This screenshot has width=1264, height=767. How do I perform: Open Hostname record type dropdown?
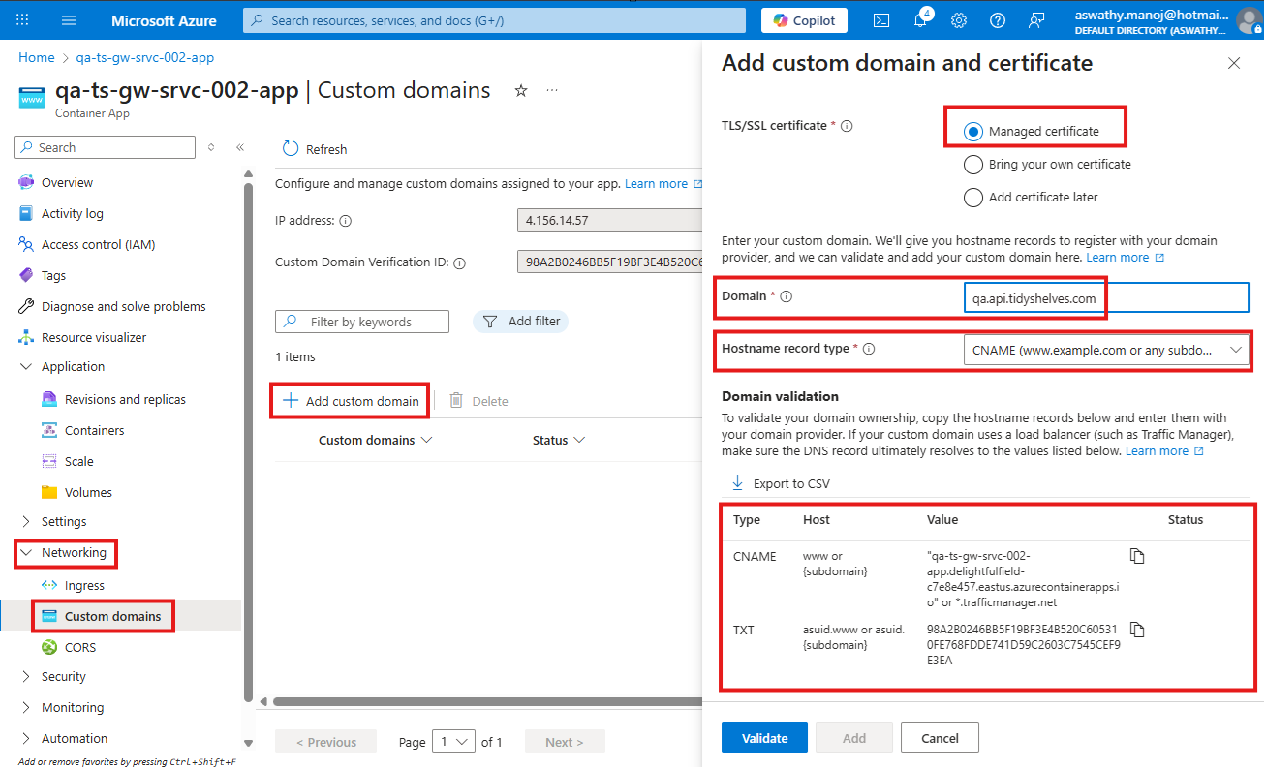coord(1106,350)
